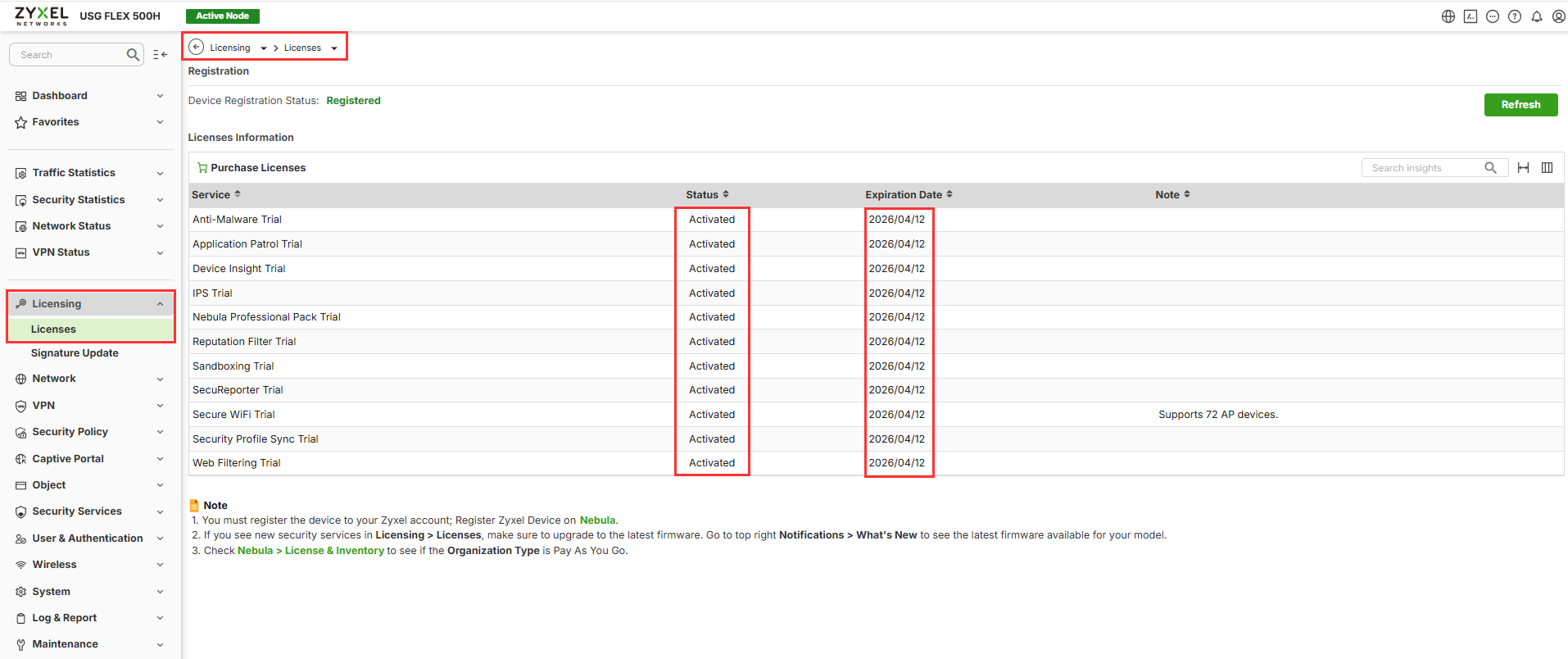Follow the Nebula link in note 1
Screen dimensions: 1568x659
[x=597, y=520]
